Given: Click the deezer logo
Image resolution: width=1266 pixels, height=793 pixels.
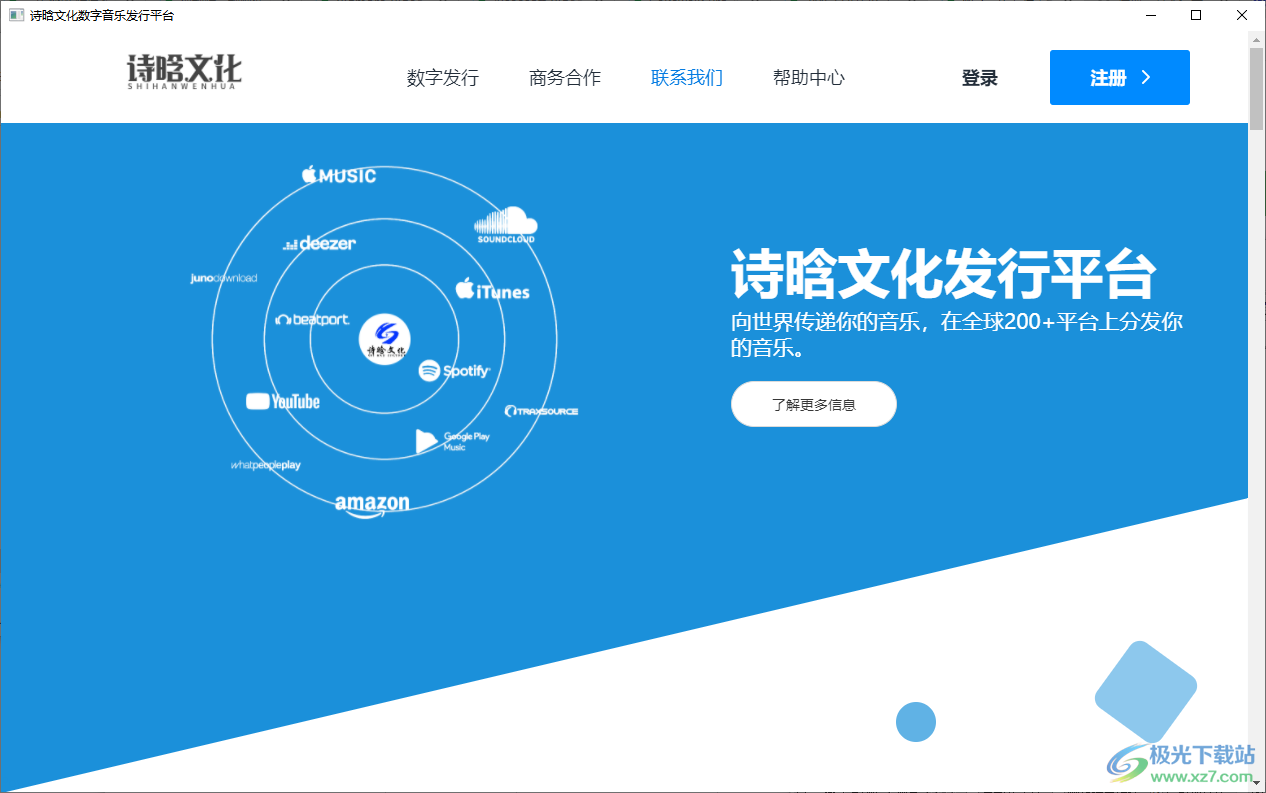Looking at the screenshot, I should pos(320,242).
